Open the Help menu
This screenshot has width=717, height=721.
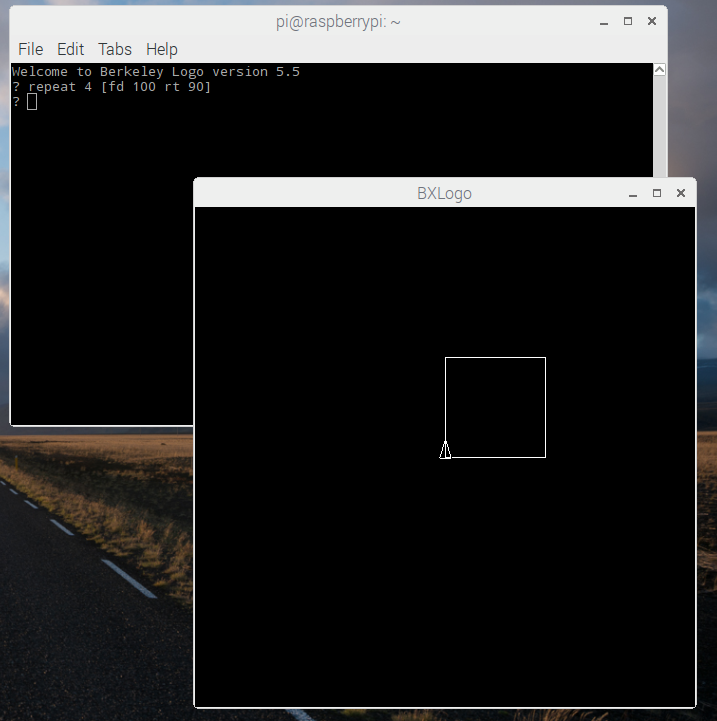point(161,49)
